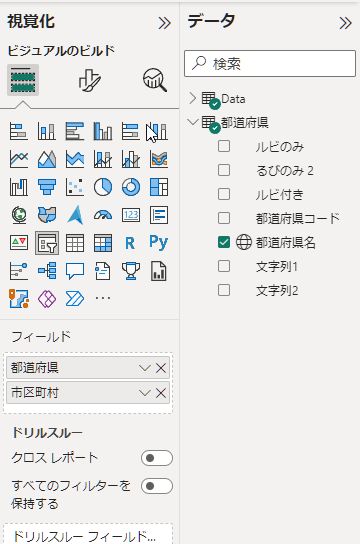Select the Power Automate visual
360x544 pixels.
tap(75, 298)
